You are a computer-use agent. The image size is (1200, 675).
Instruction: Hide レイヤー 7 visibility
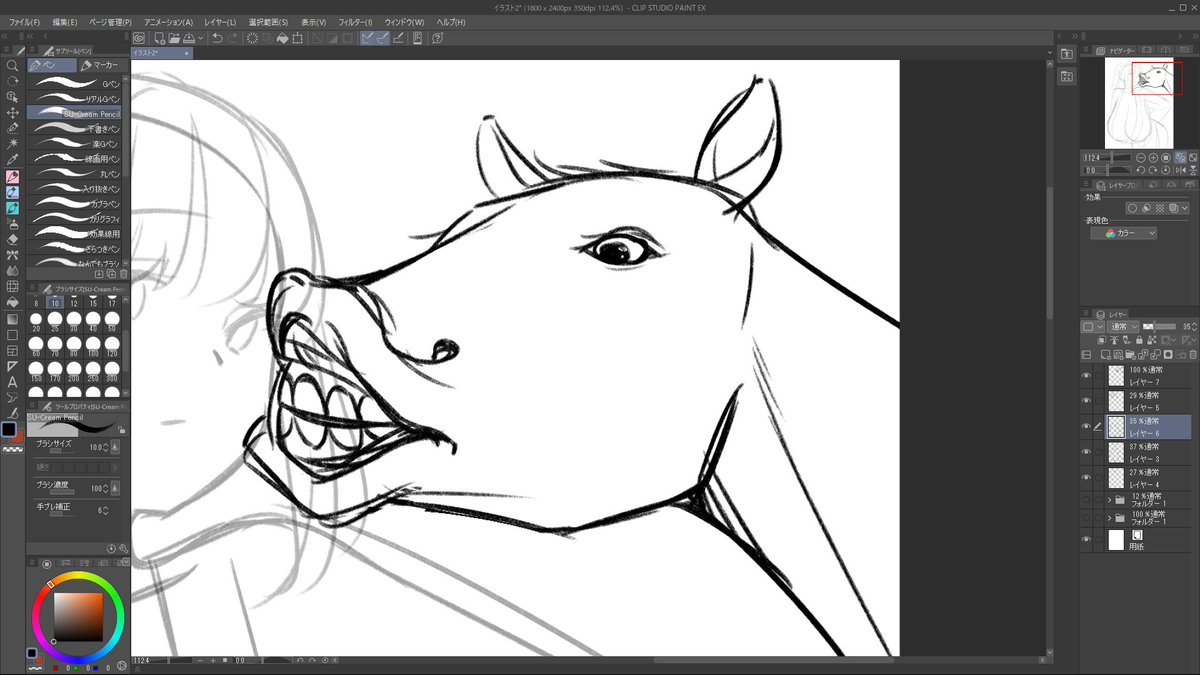pyautogui.click(x=1087, y=373)
